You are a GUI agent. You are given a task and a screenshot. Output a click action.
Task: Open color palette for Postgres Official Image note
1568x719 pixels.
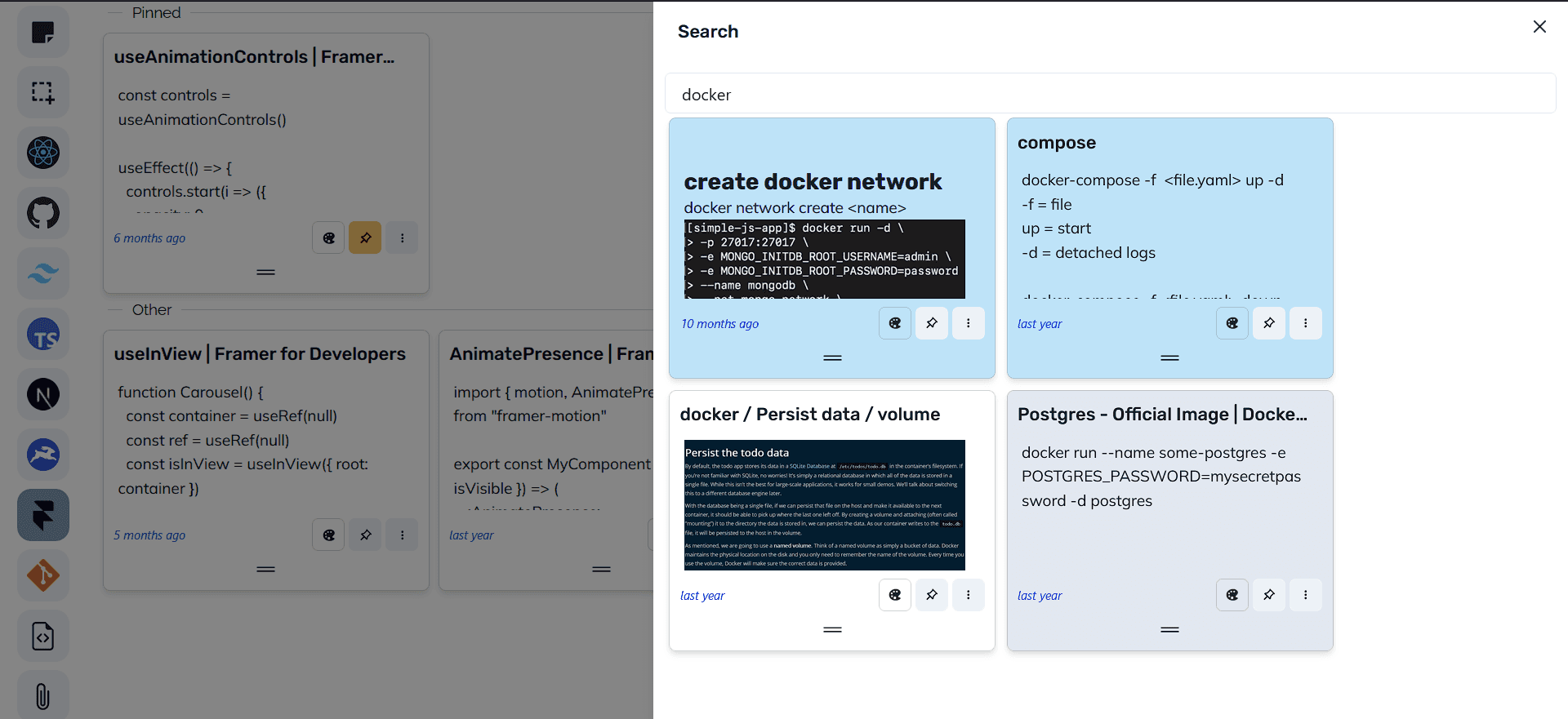[x=1232, y=595]
